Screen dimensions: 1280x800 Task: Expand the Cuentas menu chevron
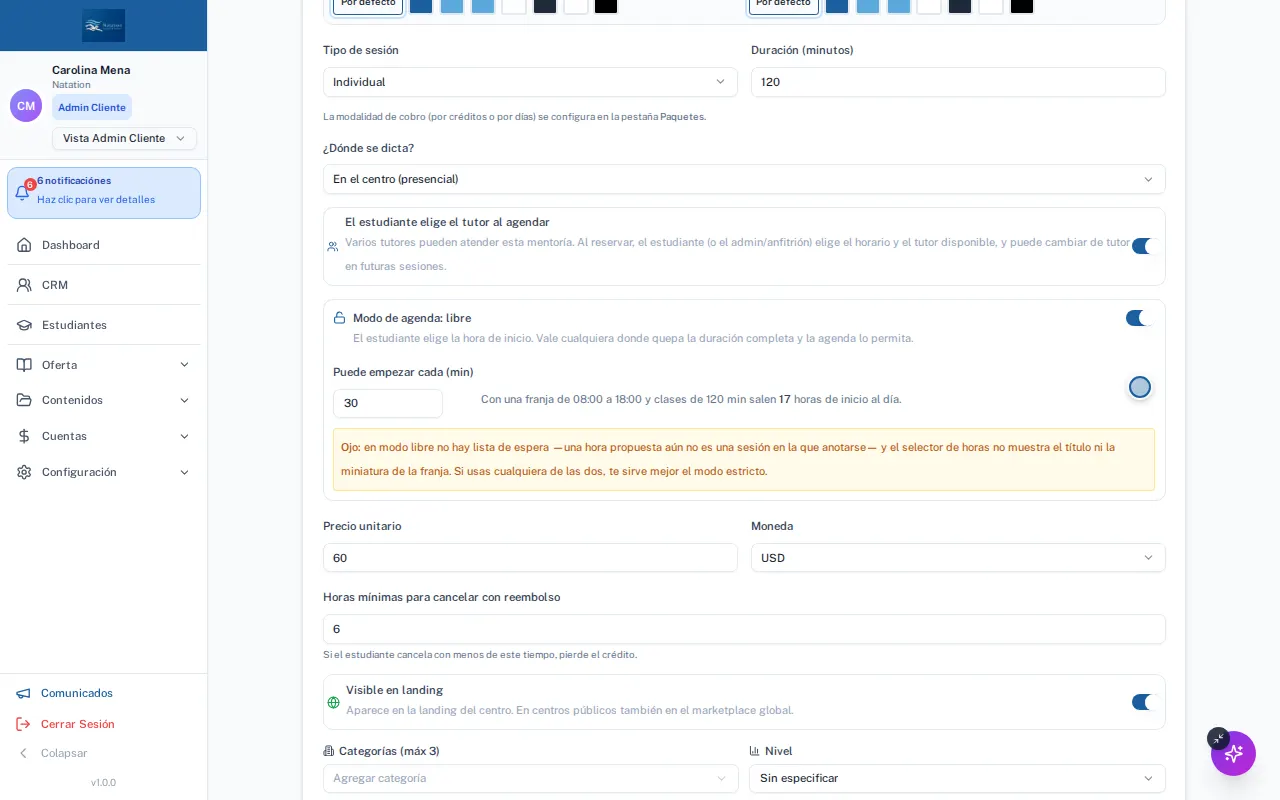pyautogui.click(x=184, y=436)
